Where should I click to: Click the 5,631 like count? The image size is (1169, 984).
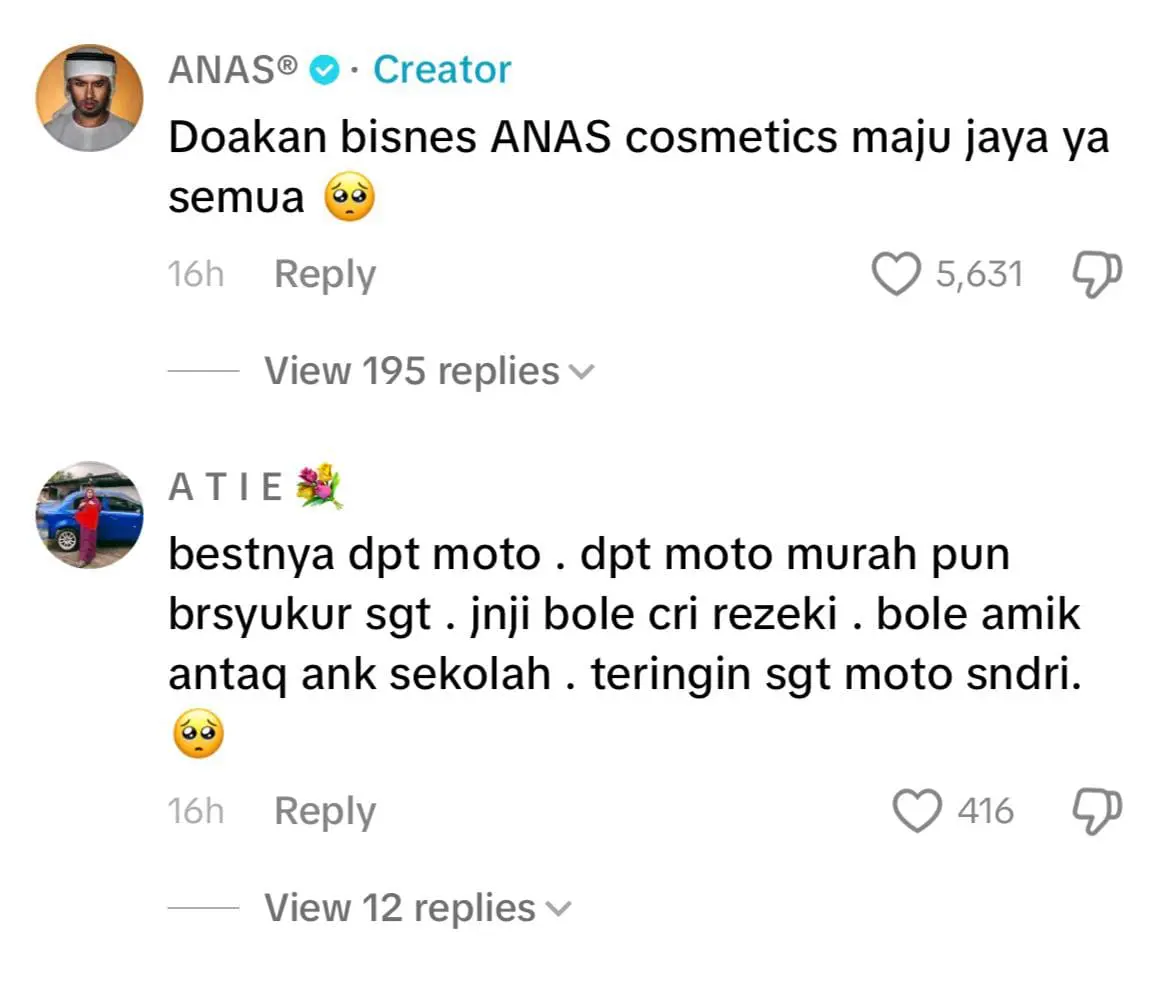coord(979,274)
